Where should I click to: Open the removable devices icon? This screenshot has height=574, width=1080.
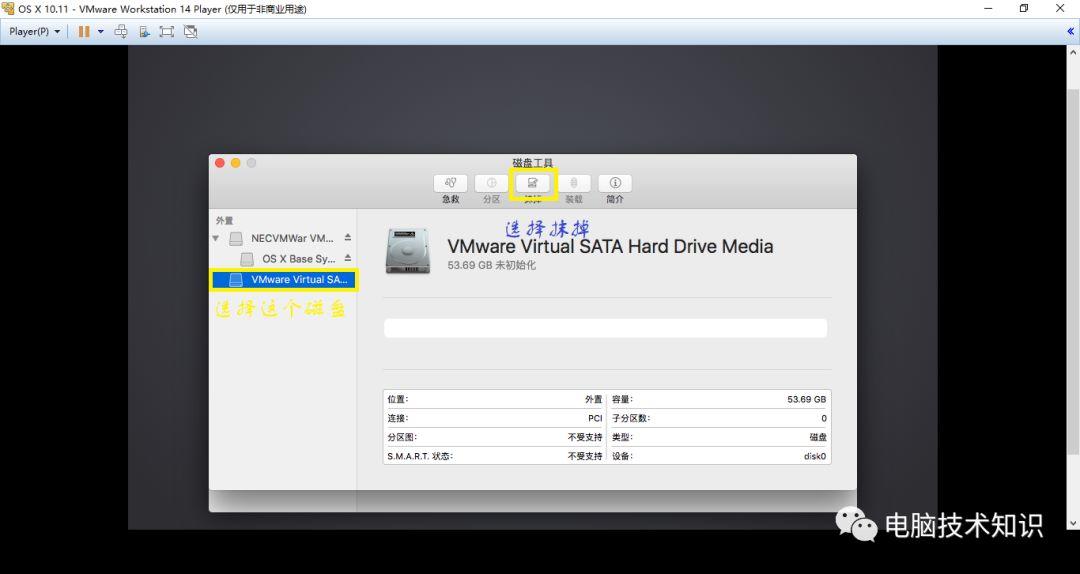pyautogui.click(x=144, y=32)
